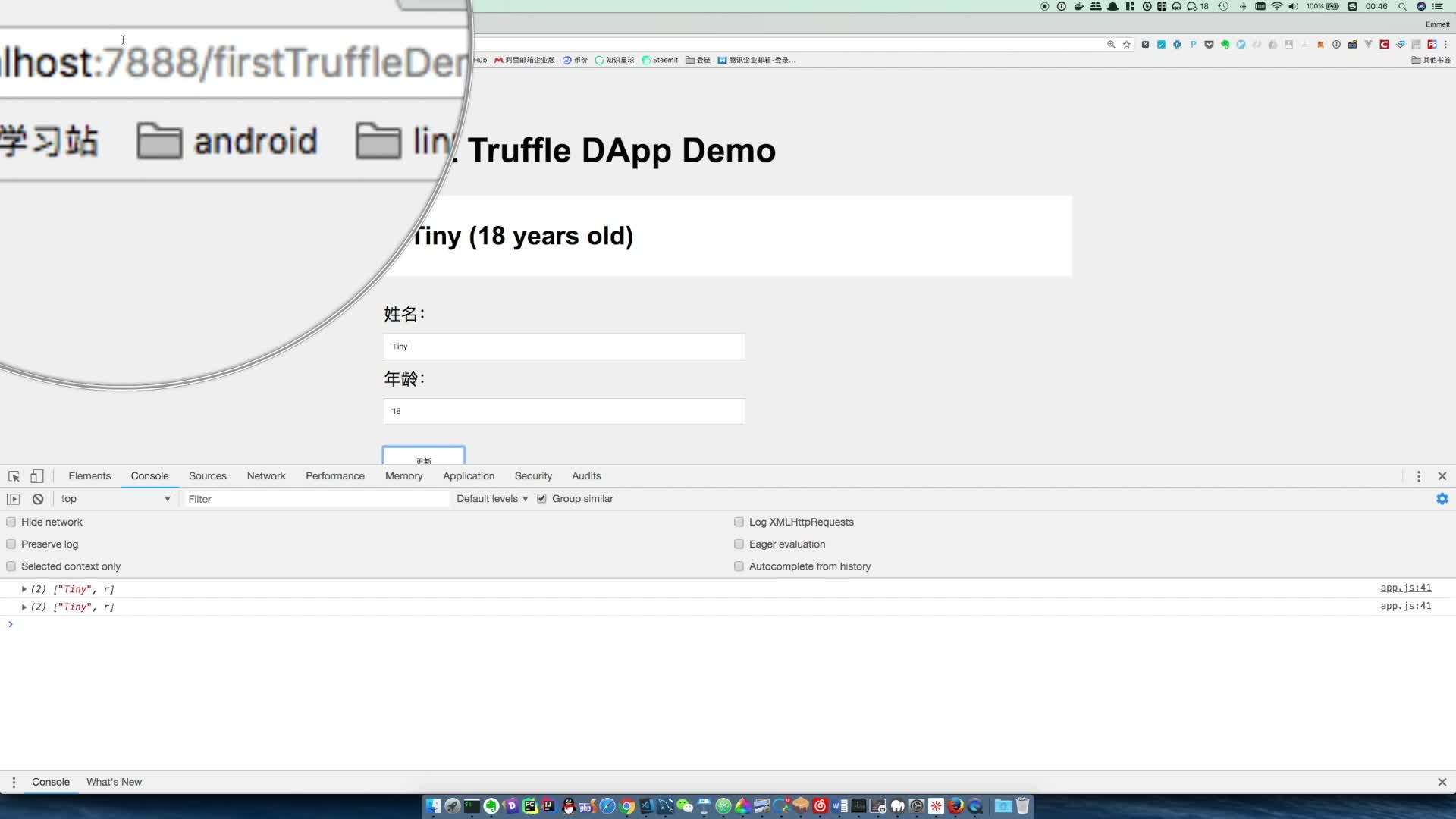Viewport: 1456px width, 819px height.
Task: Open PyCharm from the Dock
Action: pos(530,806)
